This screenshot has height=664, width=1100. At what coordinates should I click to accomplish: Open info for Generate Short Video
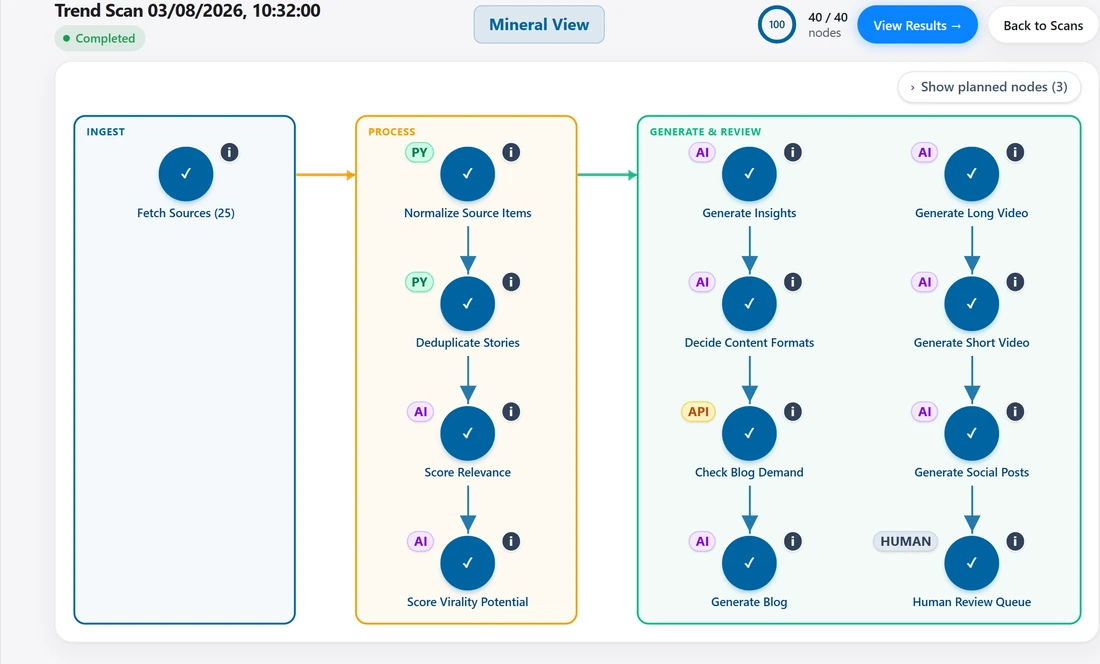click(1015, 282)
